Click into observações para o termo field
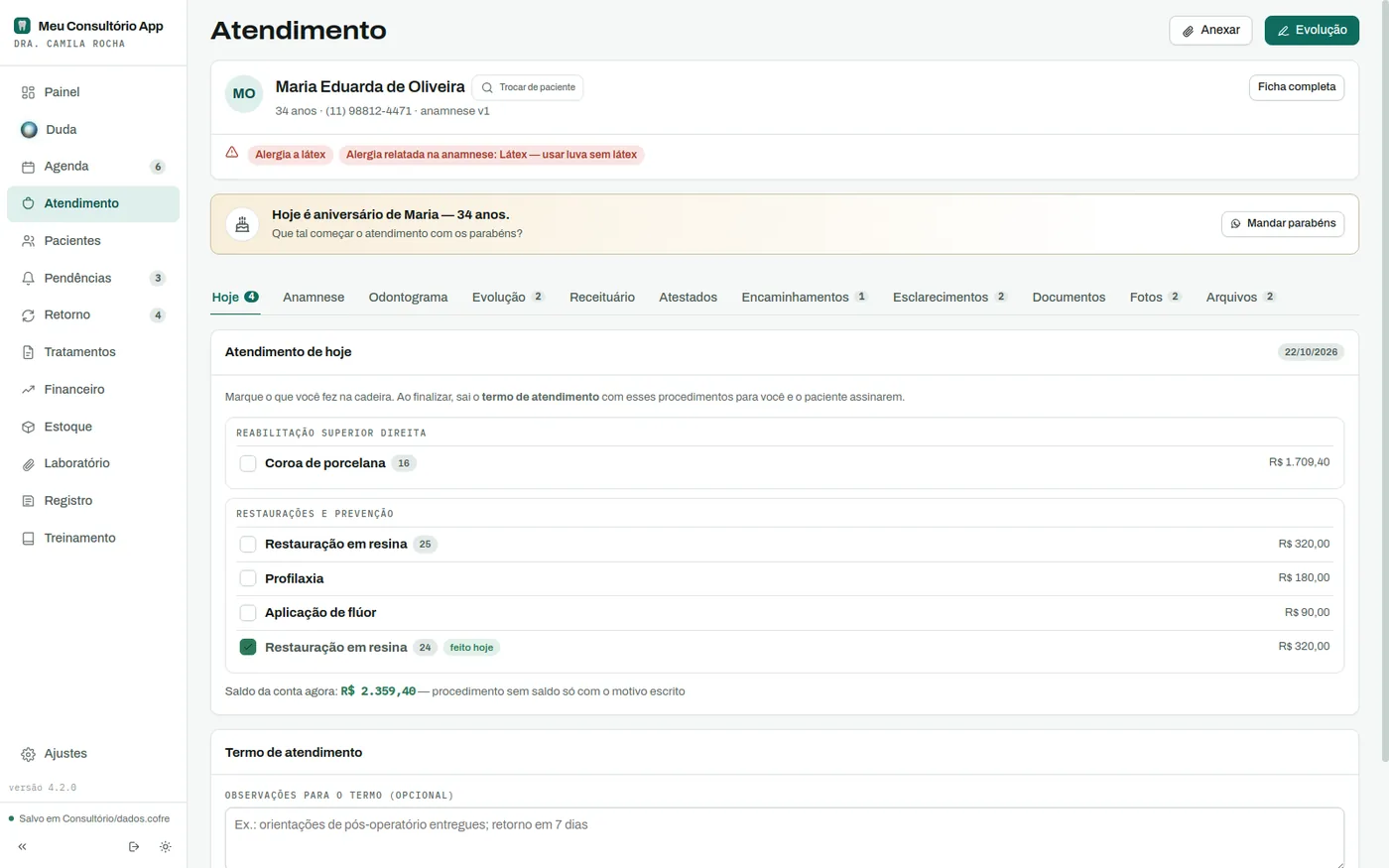Viewport: 1389px width, 868px height. coord(784,838)
